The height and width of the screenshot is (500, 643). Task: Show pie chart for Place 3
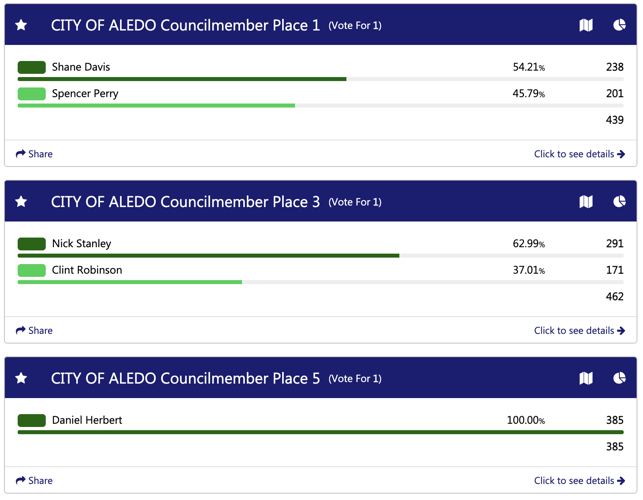619,202
